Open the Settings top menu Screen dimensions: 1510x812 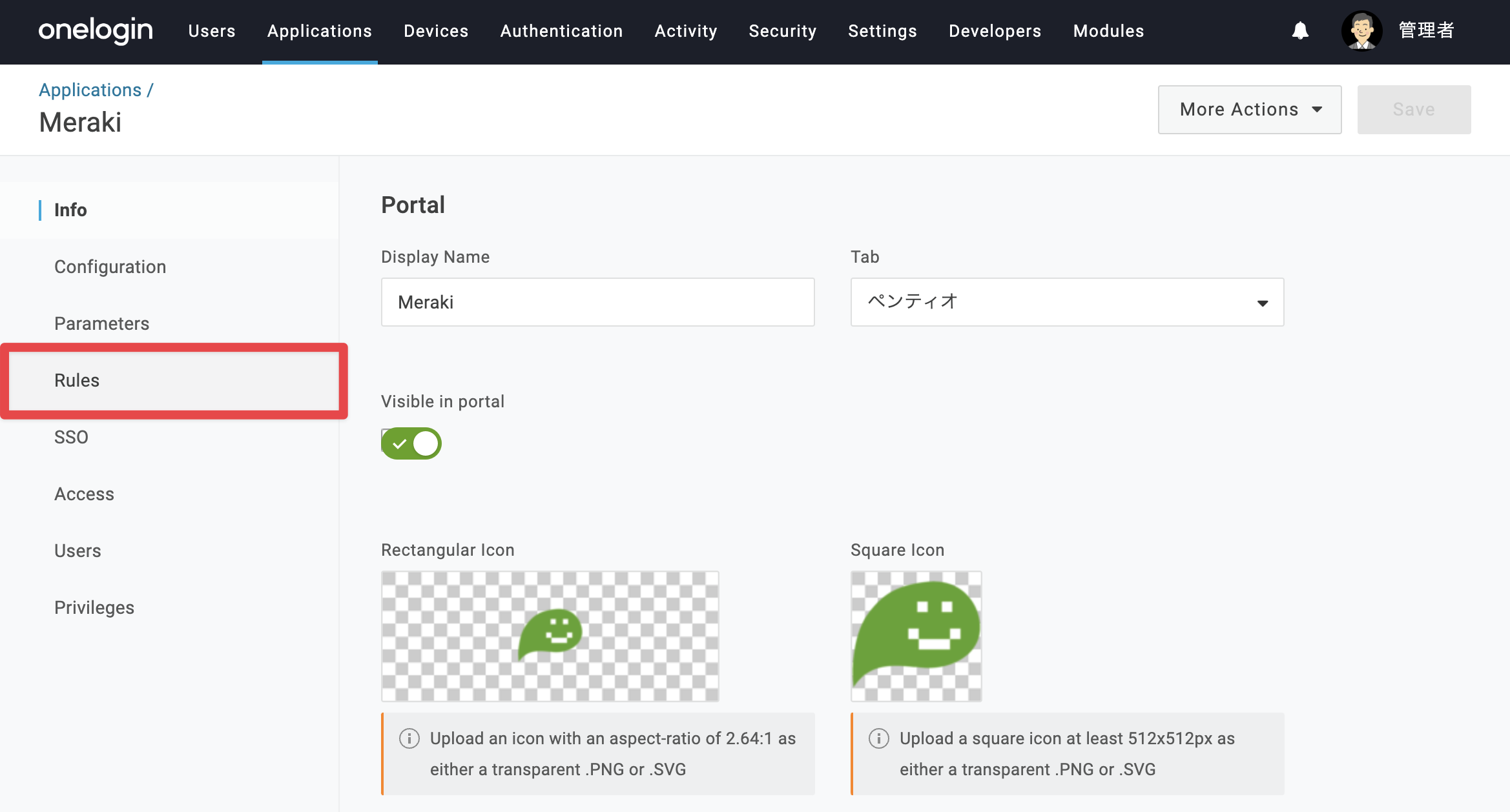882,31
